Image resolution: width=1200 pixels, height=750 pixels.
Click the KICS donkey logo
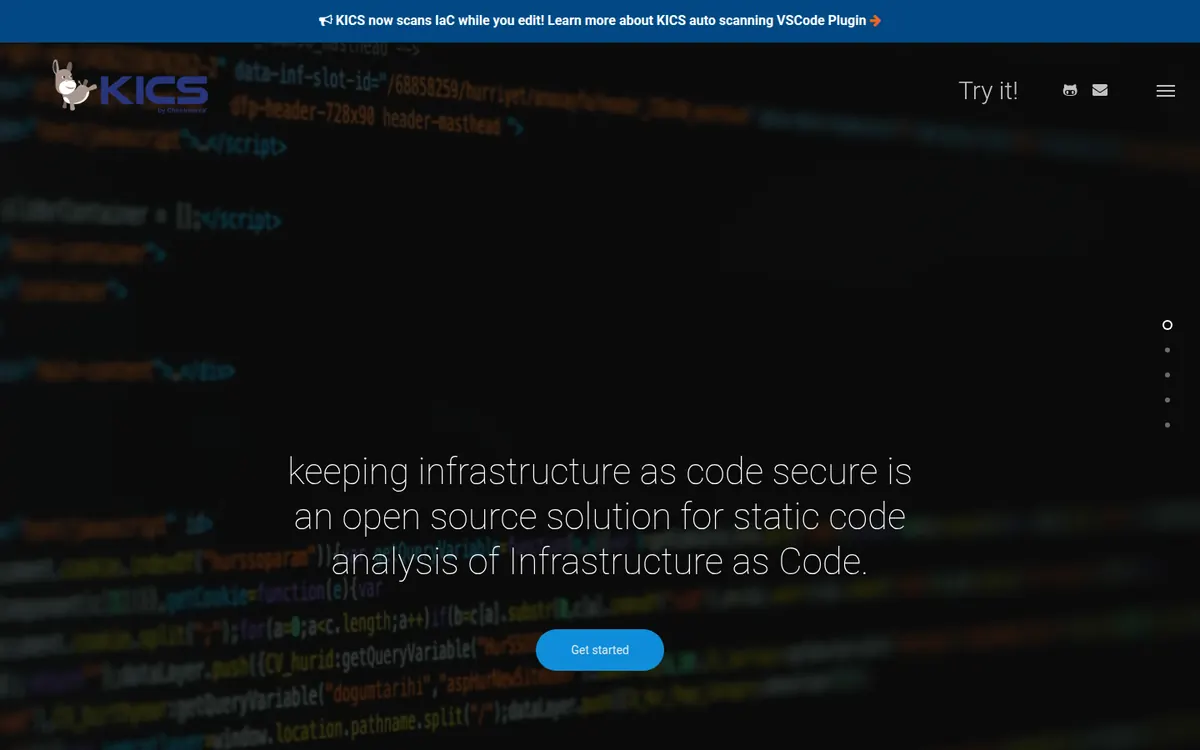tap(130, 87)
